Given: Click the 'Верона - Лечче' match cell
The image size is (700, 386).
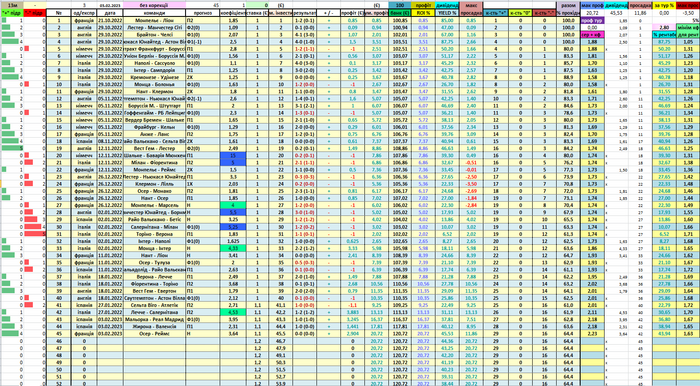Looking at the screenshot, I should point(154,277).
